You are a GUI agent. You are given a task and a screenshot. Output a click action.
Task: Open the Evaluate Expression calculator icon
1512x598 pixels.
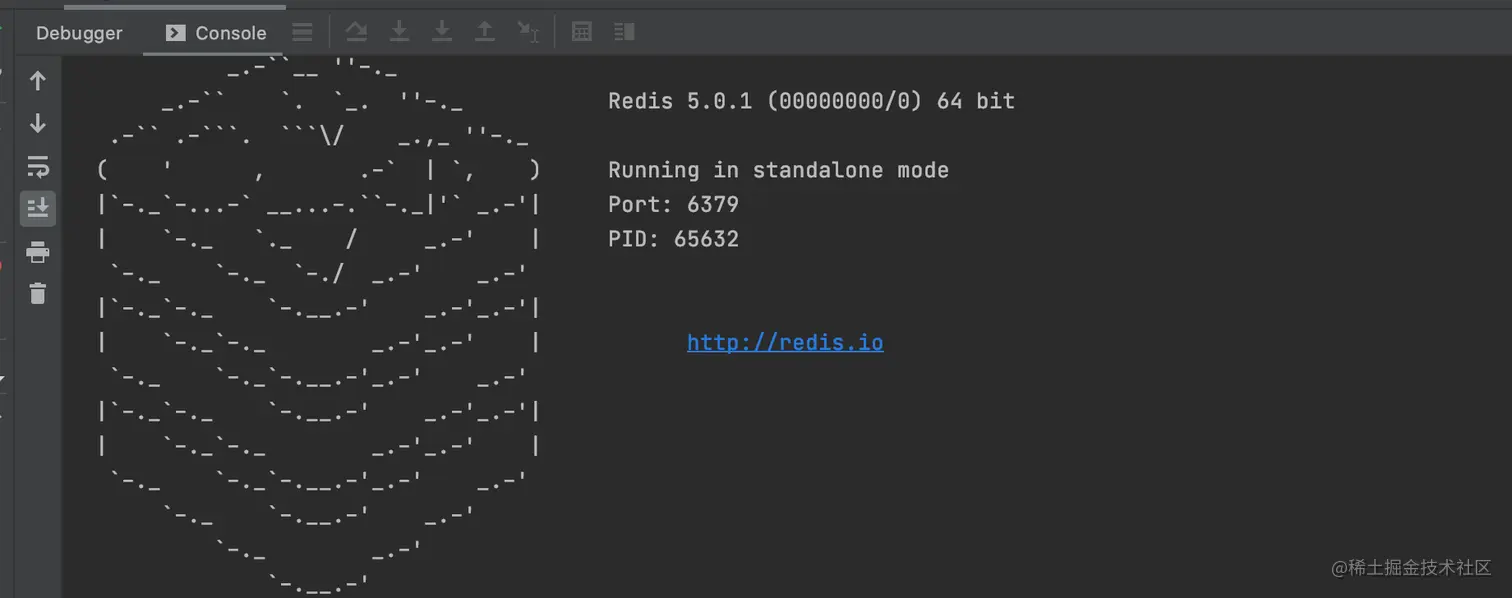(582, 33)
